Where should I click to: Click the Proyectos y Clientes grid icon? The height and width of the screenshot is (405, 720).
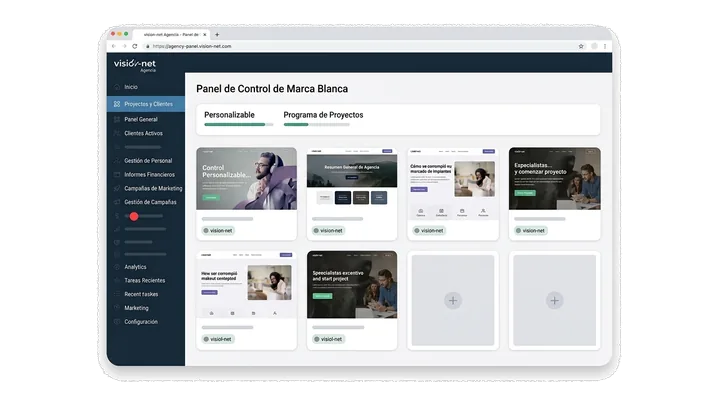point(117,104)
